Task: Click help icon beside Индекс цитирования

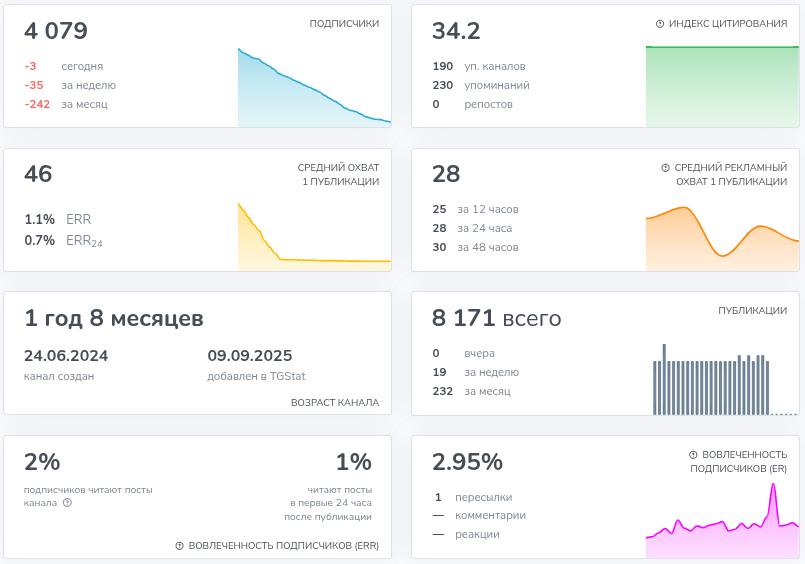Action: (660, 24)
